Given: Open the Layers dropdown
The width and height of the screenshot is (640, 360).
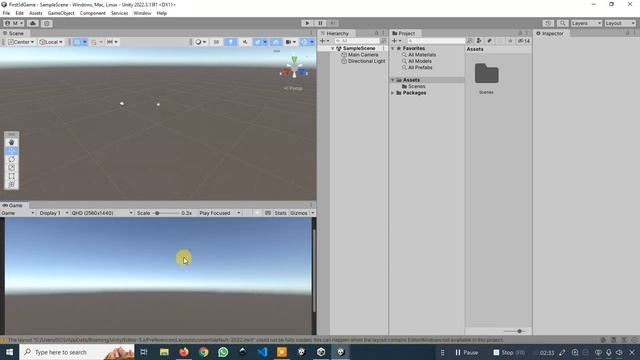Looking at the screenshot, I should click(x=586, y=23).
